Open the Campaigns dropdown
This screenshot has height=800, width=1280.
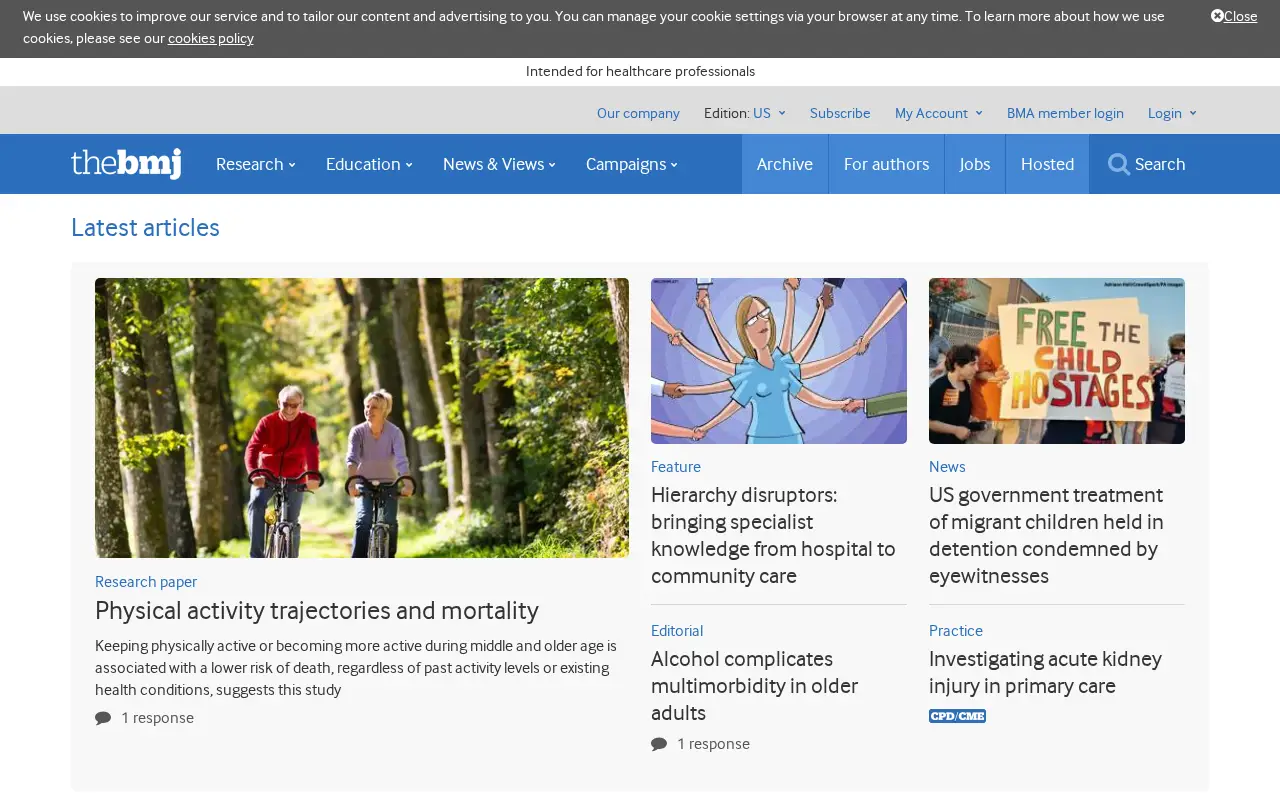(631, 164)
